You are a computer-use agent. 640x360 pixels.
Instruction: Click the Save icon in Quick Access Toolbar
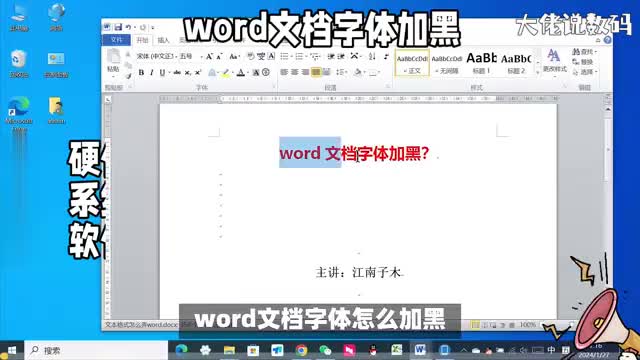coord(118,27)
